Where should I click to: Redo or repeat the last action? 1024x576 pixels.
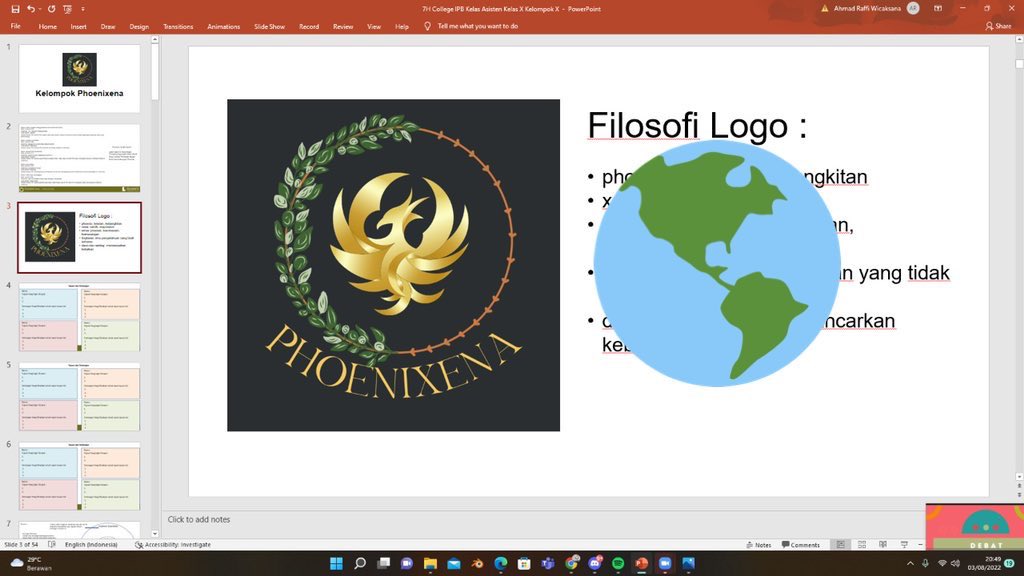click(x=51, y=9)
